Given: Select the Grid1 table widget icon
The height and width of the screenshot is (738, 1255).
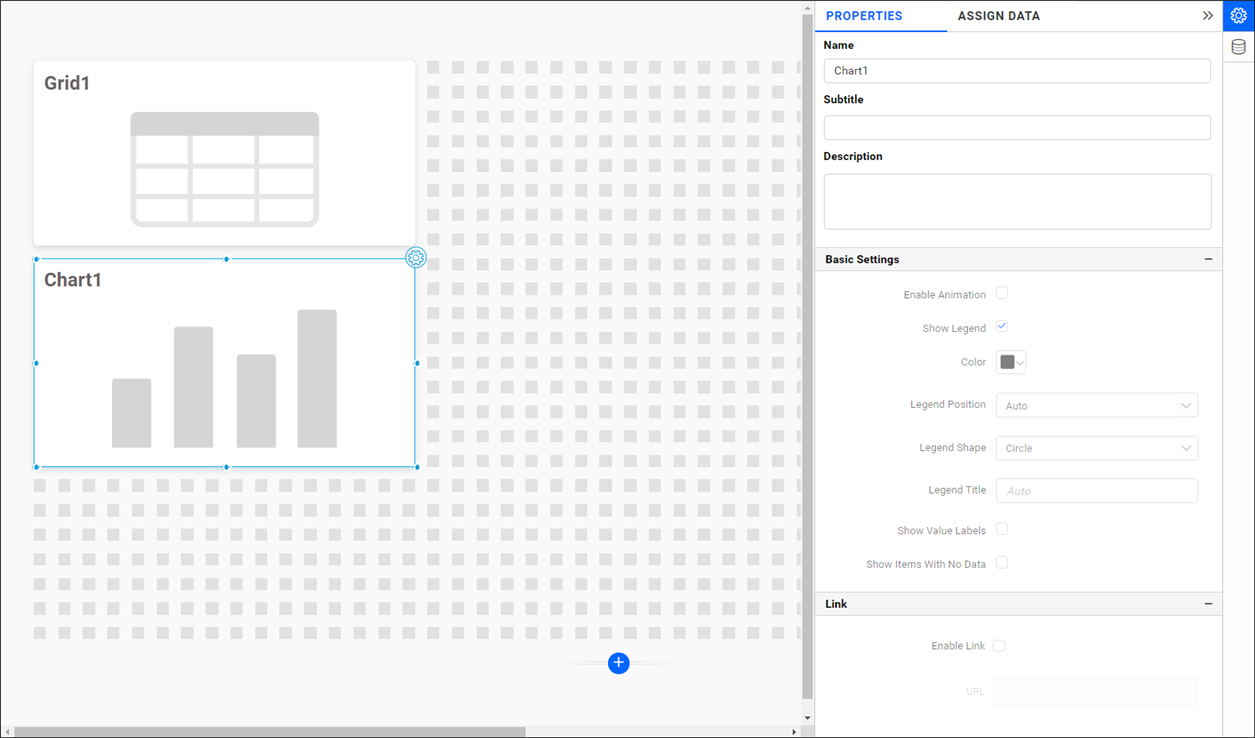Looking at the screenshot, I should pyautogui.click(x=224, y=169).
